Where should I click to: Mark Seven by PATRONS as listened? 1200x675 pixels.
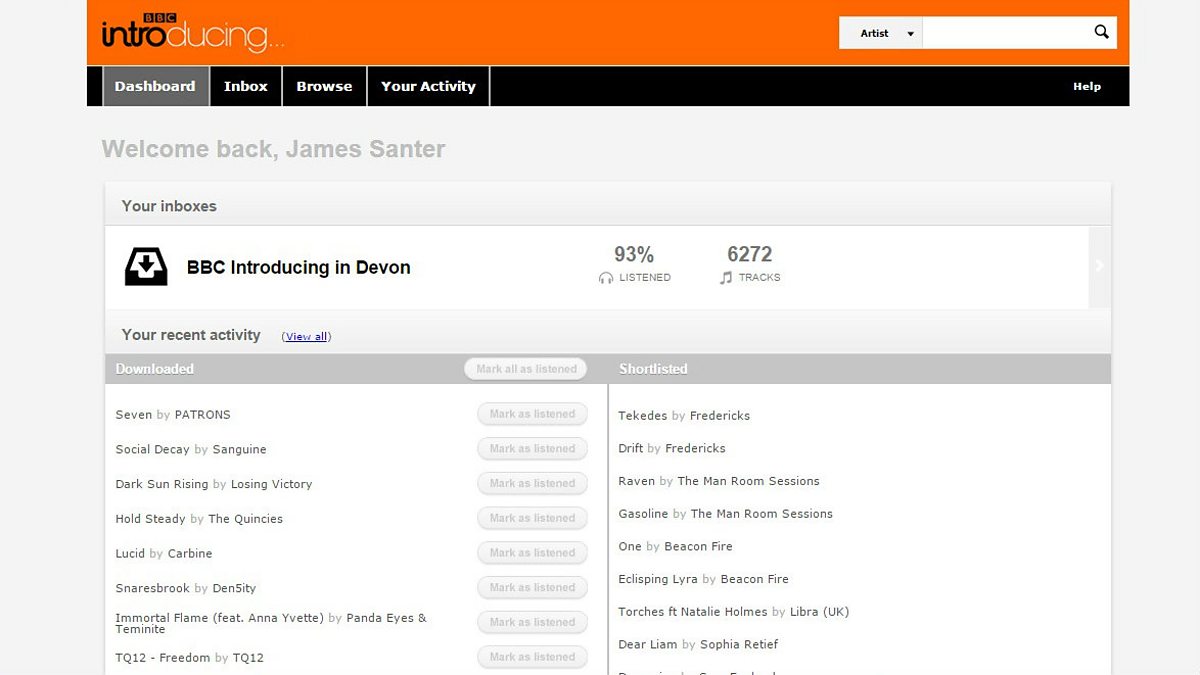point(532,414)
